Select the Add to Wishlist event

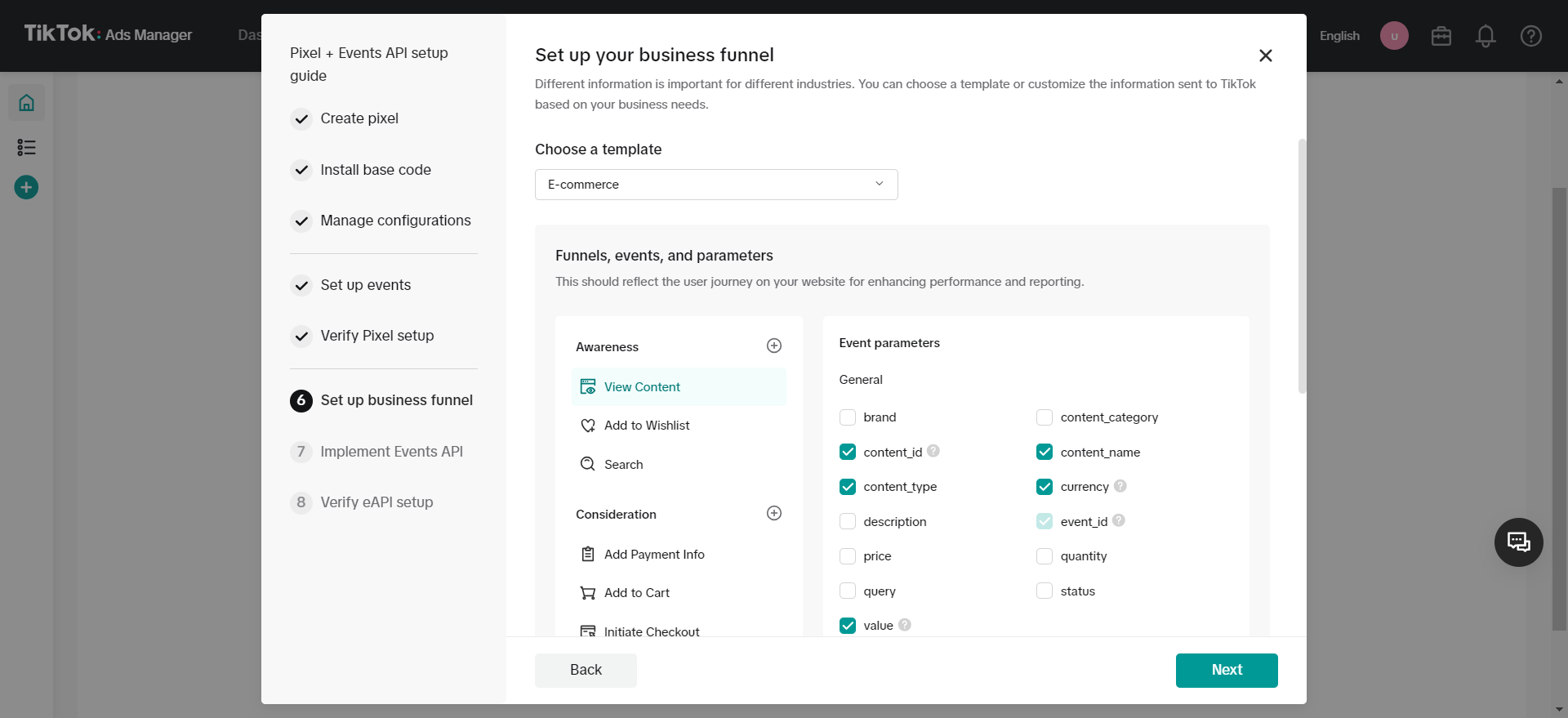647,426
